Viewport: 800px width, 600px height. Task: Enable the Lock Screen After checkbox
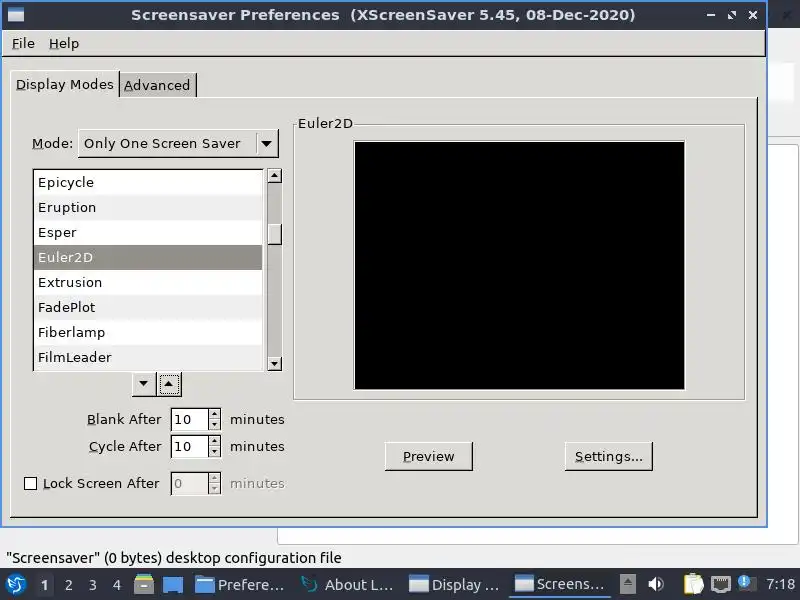click(x=31, y=483)
